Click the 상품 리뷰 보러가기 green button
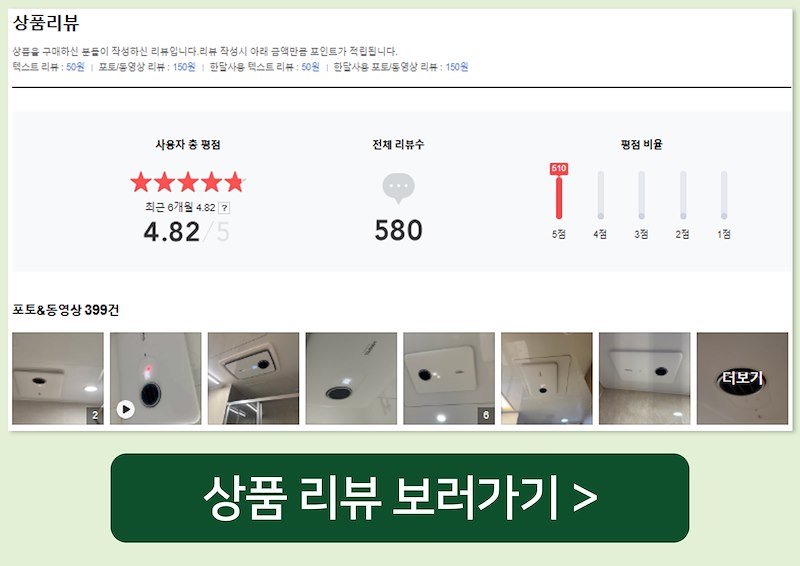The width and height of the screenshot is (800, 566). (x=399, y=498)
